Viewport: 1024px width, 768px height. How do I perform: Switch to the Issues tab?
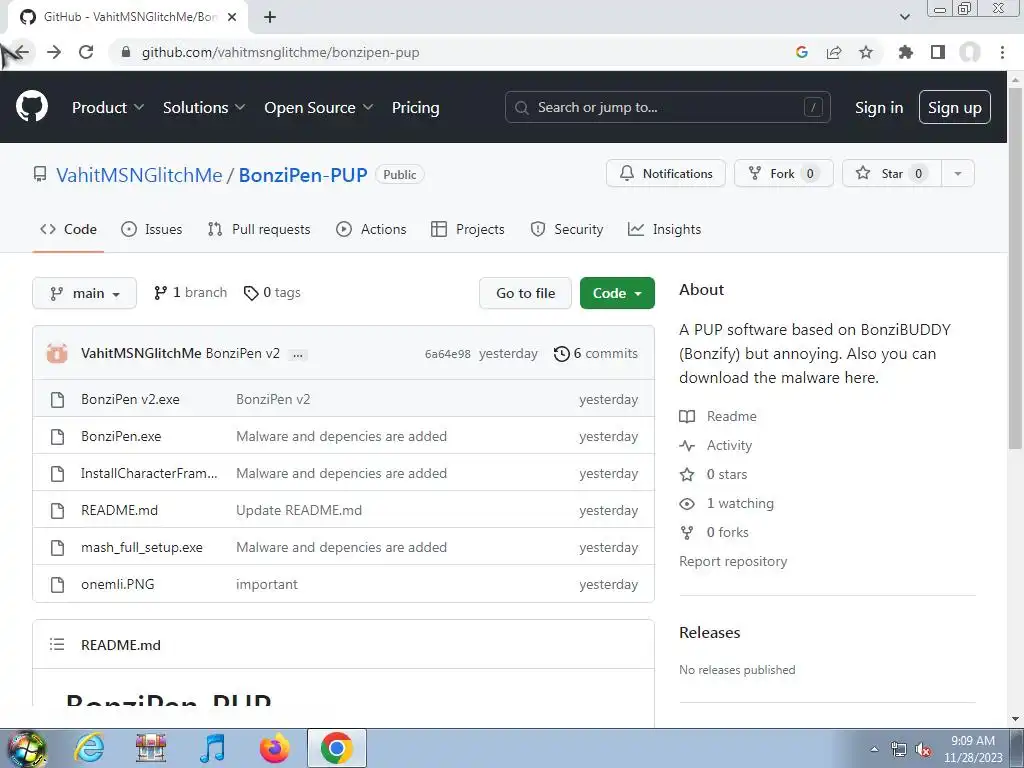pyautogui.click(x=152, y=229)
